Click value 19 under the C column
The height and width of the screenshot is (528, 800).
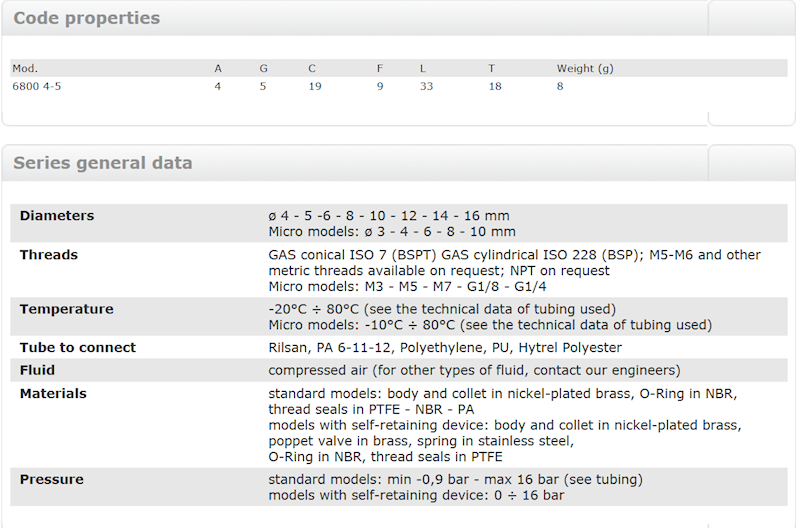coord(315,86)
